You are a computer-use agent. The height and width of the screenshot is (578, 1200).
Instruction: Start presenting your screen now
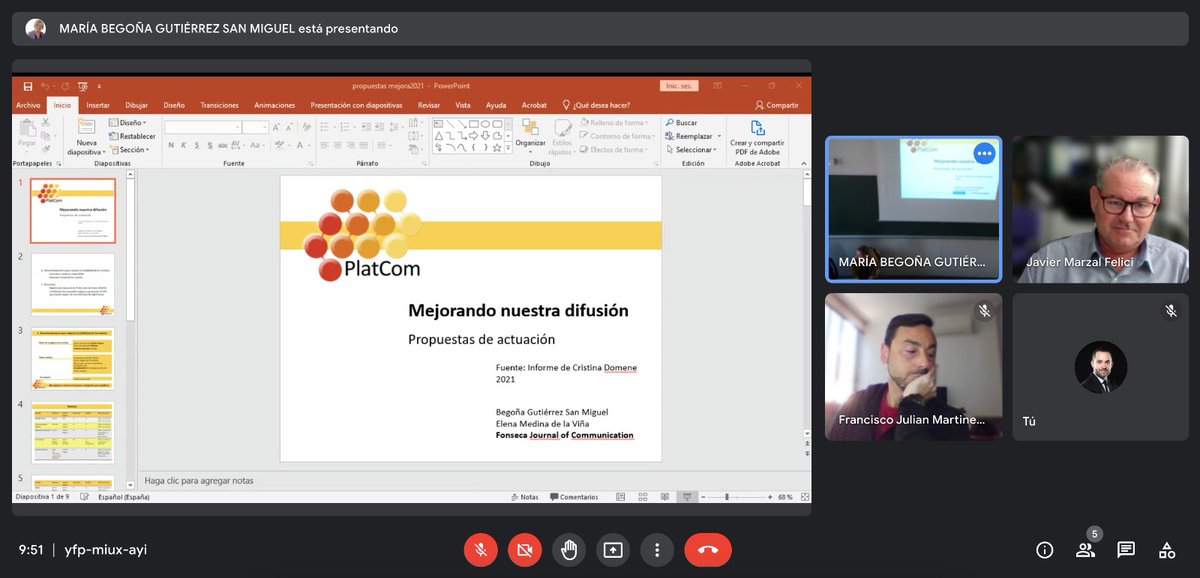[612, 549]
